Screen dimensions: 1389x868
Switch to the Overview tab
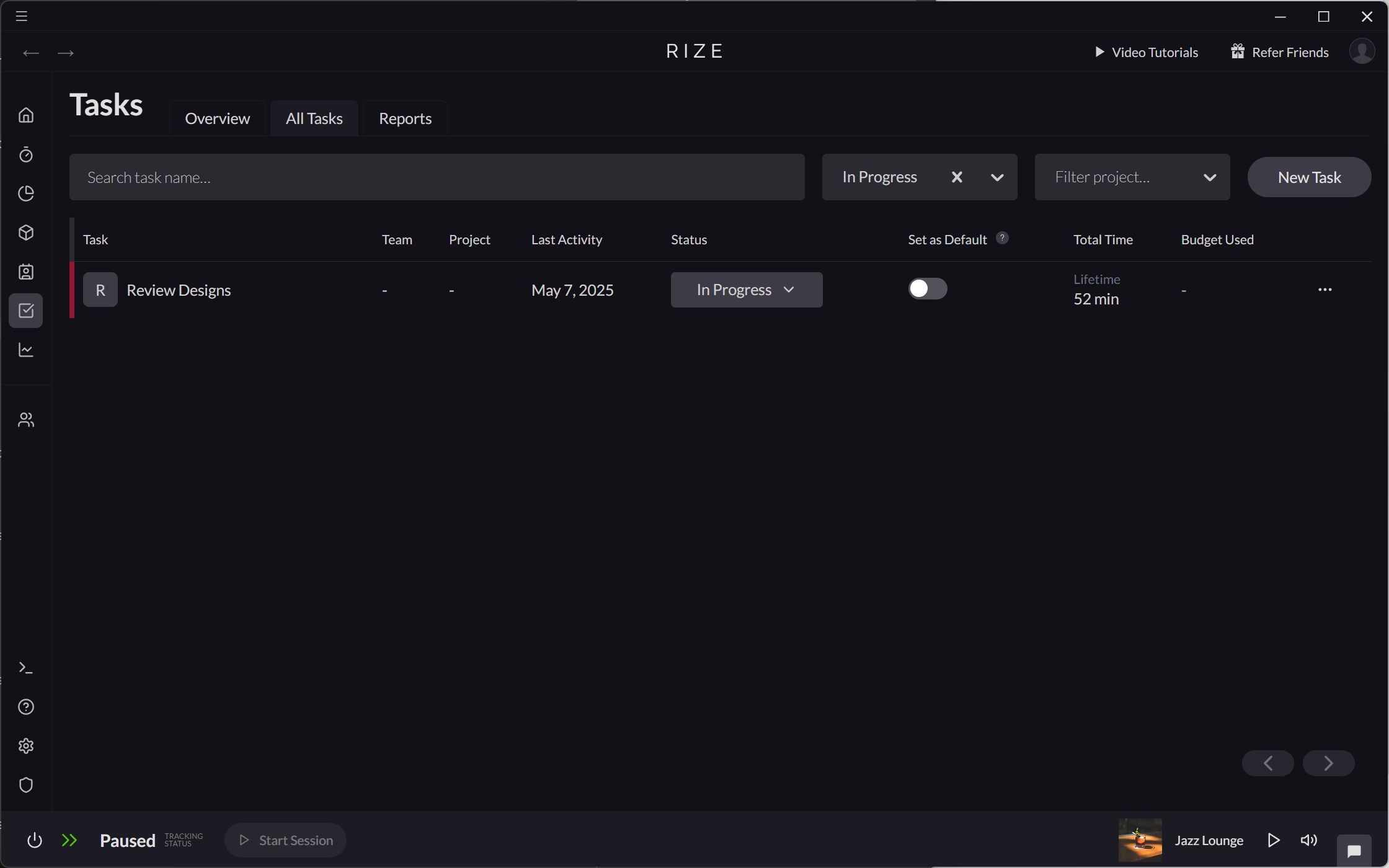[x=217, y=118]
